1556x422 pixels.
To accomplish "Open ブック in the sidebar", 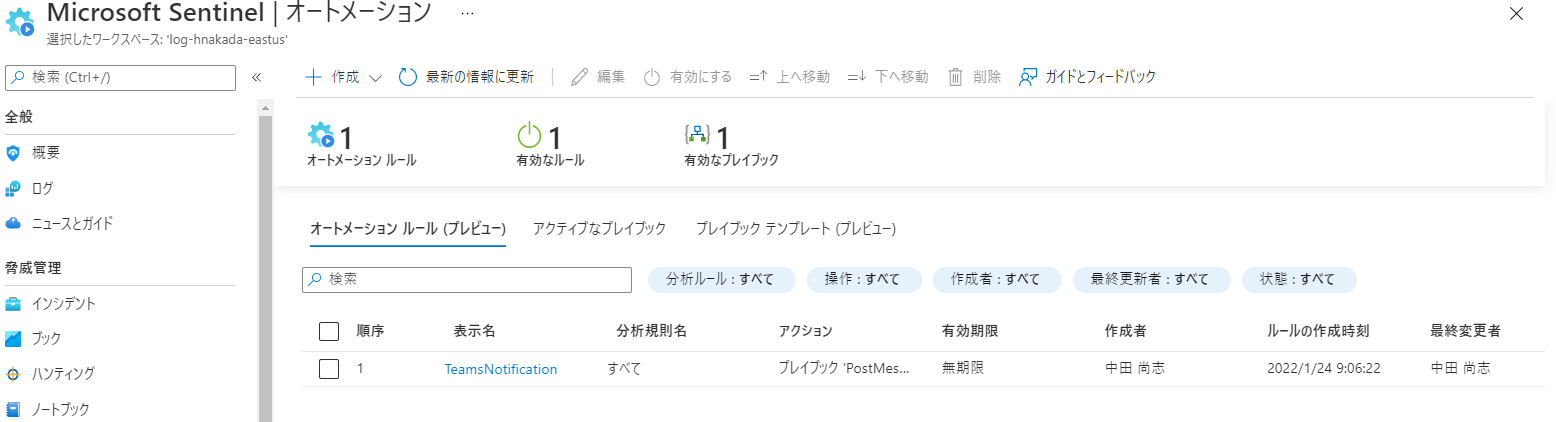I will (46, 339).
